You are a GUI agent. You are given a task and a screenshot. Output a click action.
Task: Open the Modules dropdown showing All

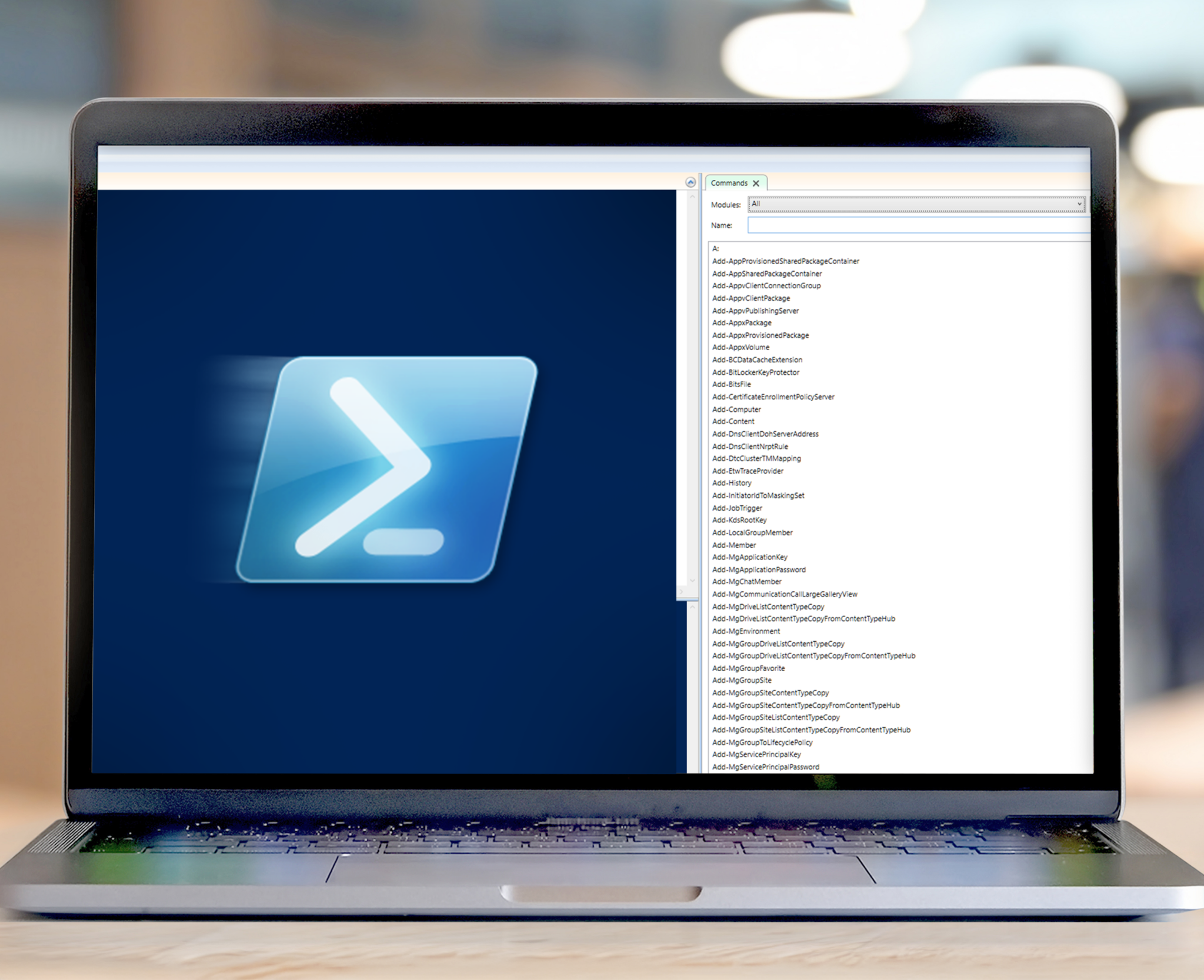(x=916, y=204)
